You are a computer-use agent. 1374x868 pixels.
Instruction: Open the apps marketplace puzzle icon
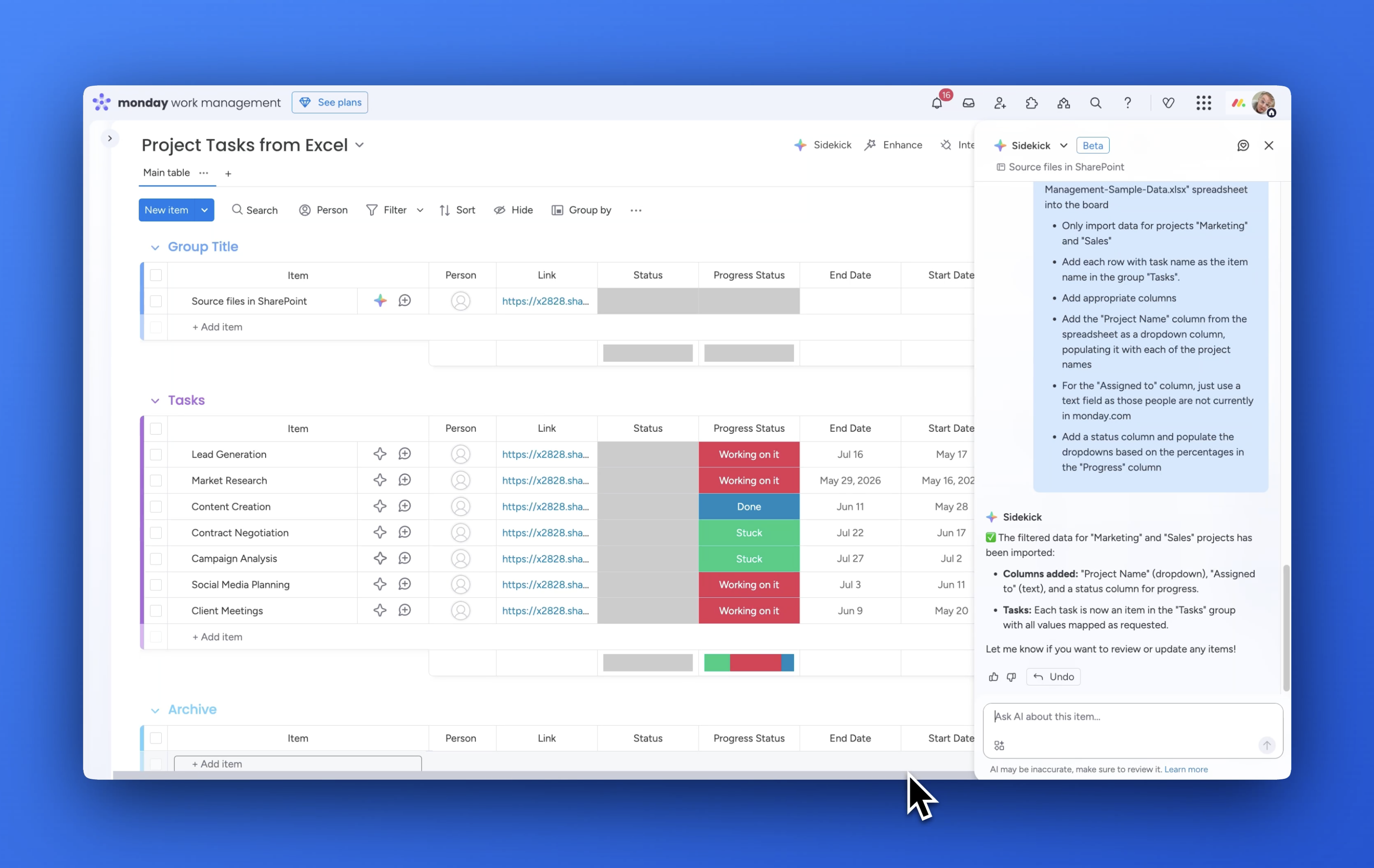point(1031,103)
